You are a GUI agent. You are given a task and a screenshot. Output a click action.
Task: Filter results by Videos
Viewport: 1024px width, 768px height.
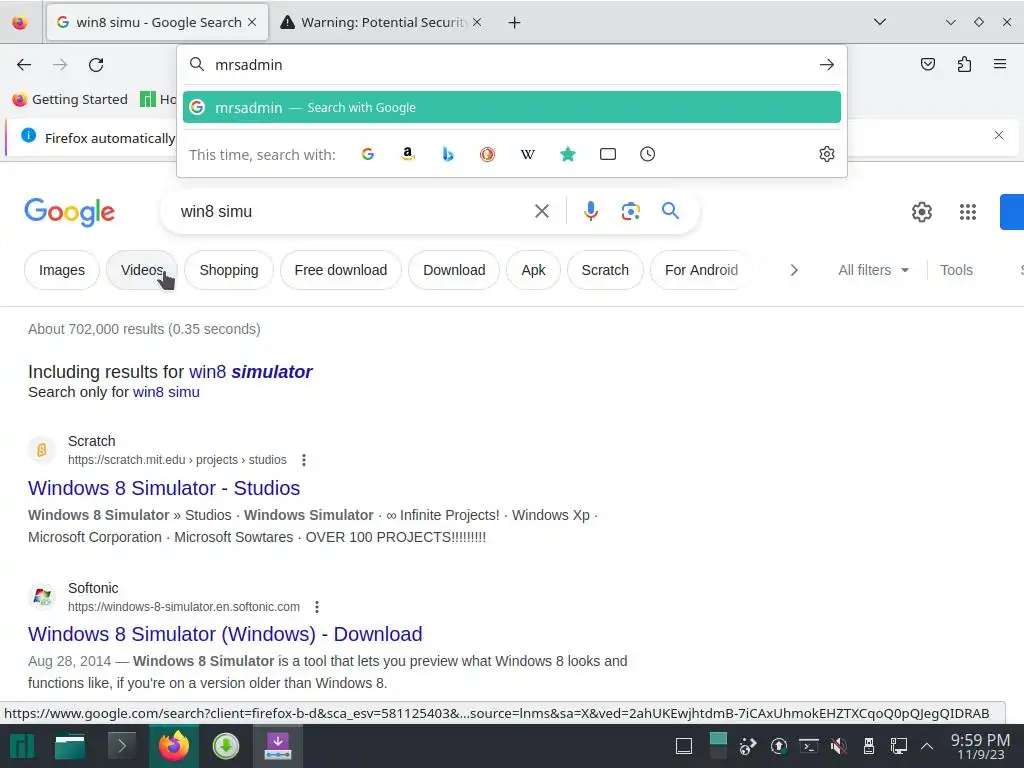142,270
